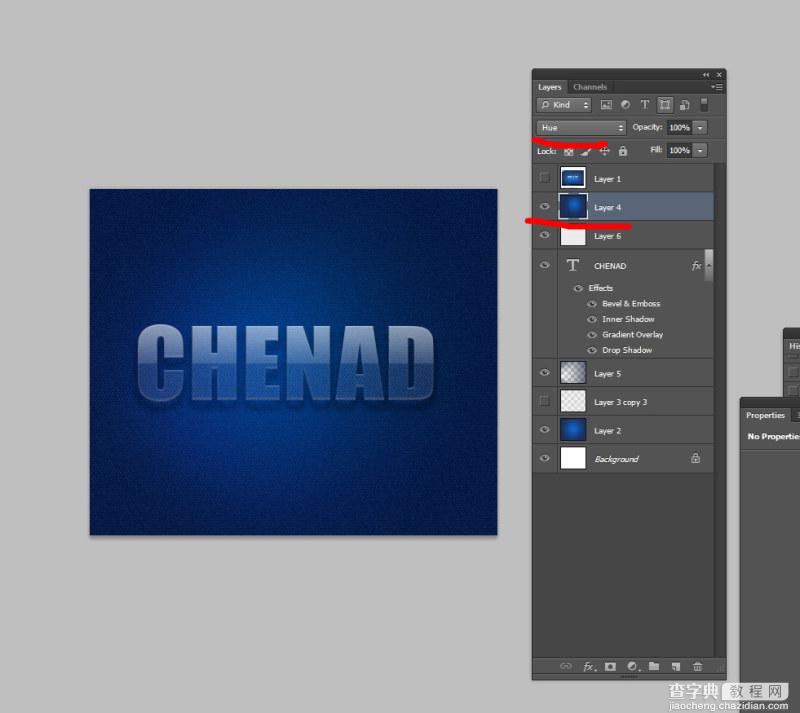The height and width of the screenshot is (713, 800).
Task: Filter layers by pixel layer icon
Action: click(x=606, y=105)
